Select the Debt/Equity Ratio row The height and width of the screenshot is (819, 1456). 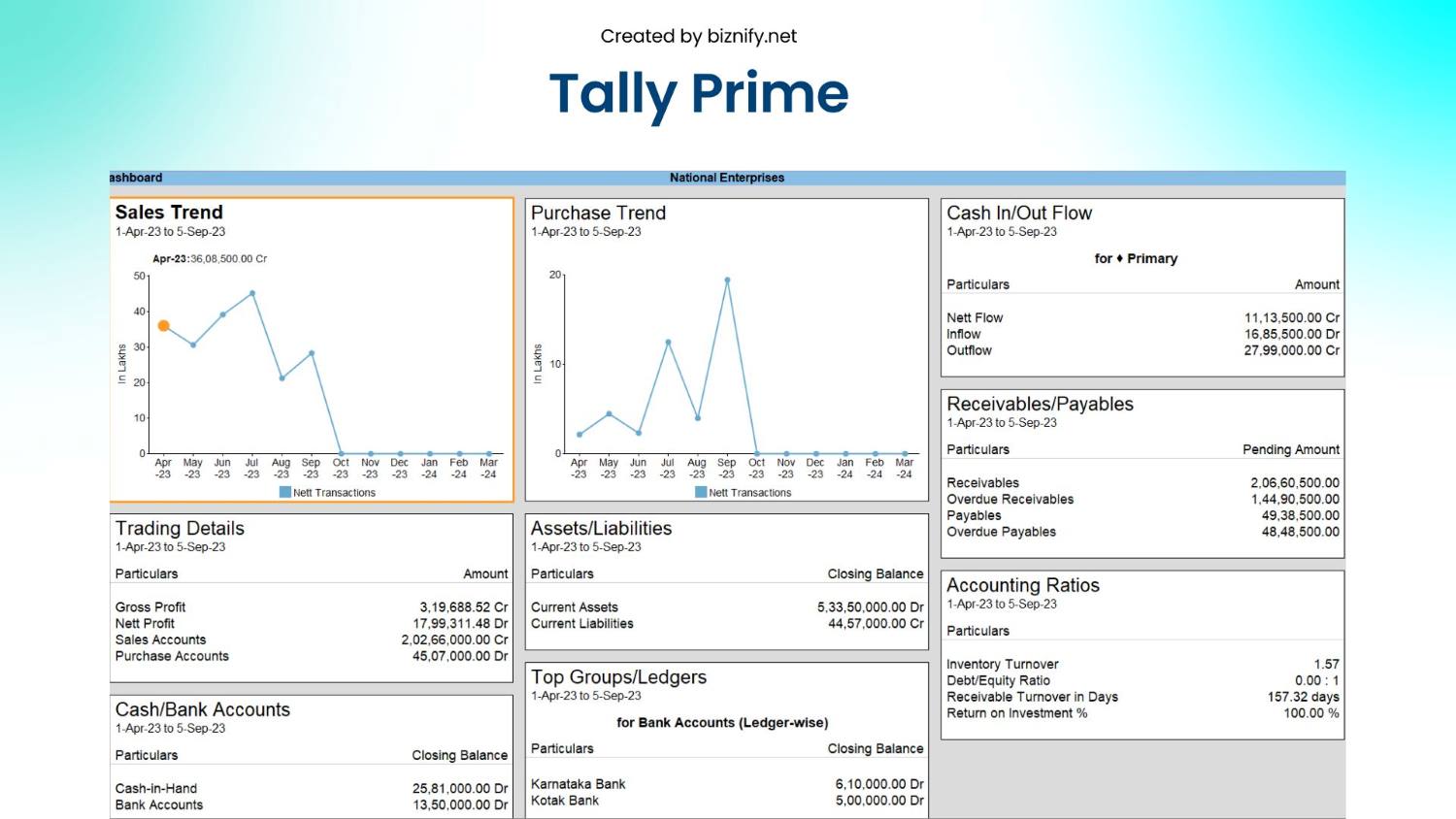[1142, 681]
